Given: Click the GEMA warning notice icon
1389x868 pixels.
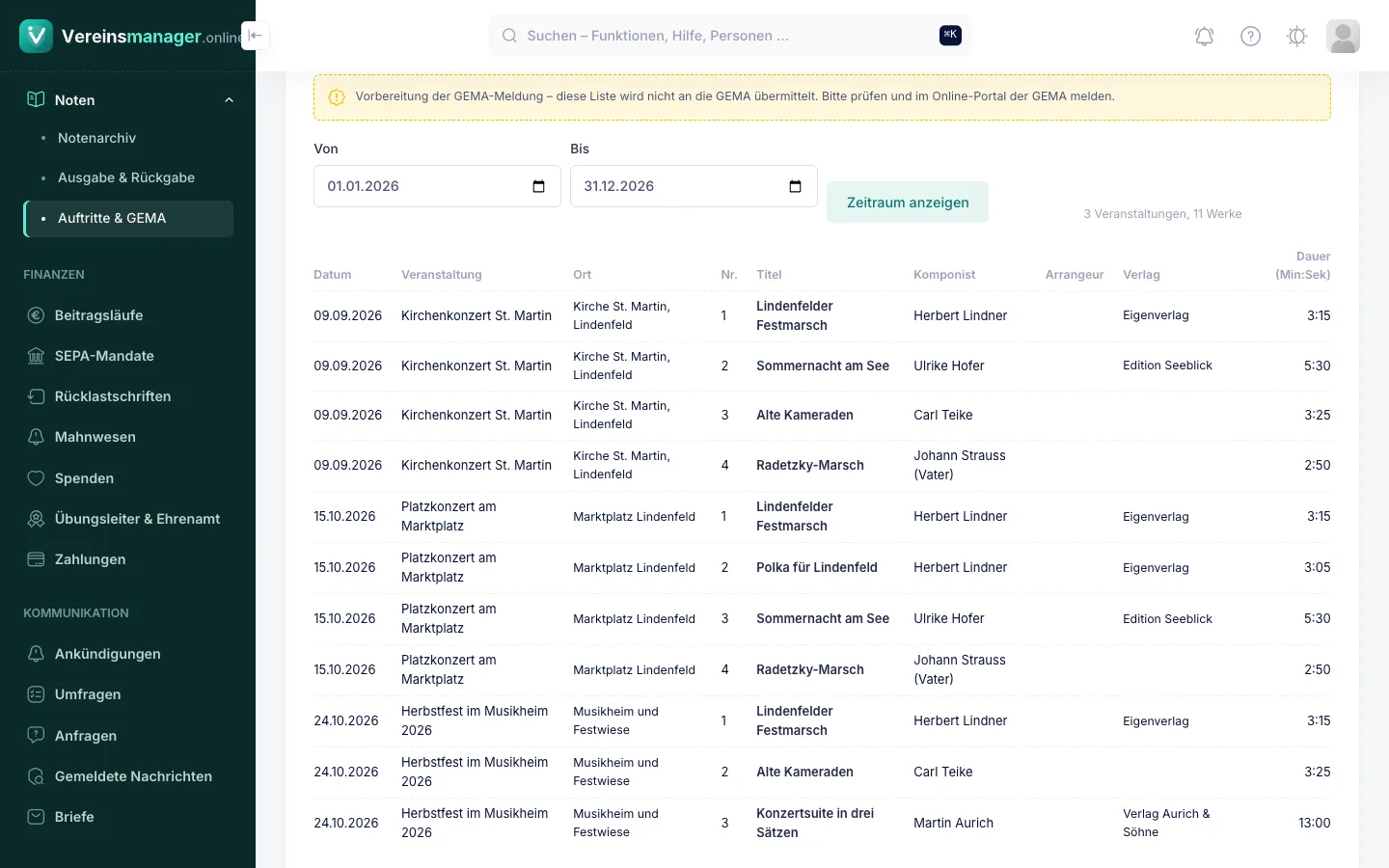Looking at the screenshot, I should 337,96.
